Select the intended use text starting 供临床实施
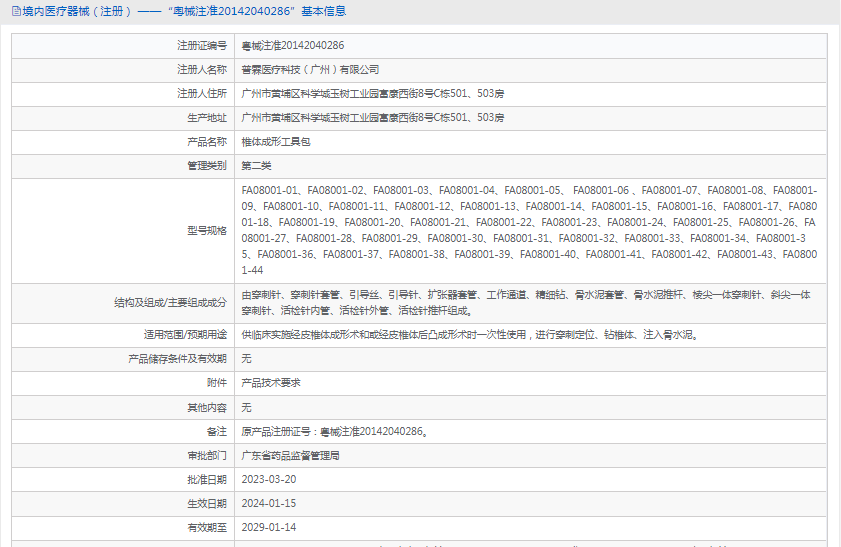 point(470,335)
